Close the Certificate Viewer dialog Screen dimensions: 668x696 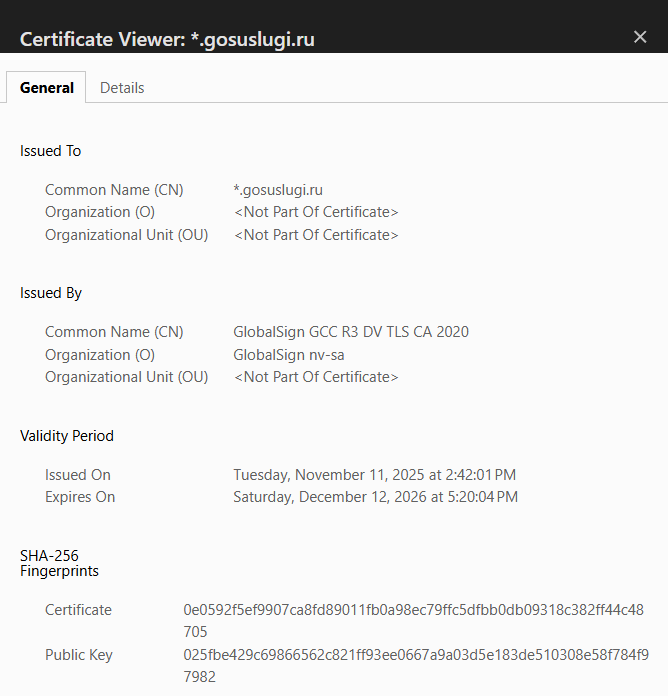click(x=640, y=37)
